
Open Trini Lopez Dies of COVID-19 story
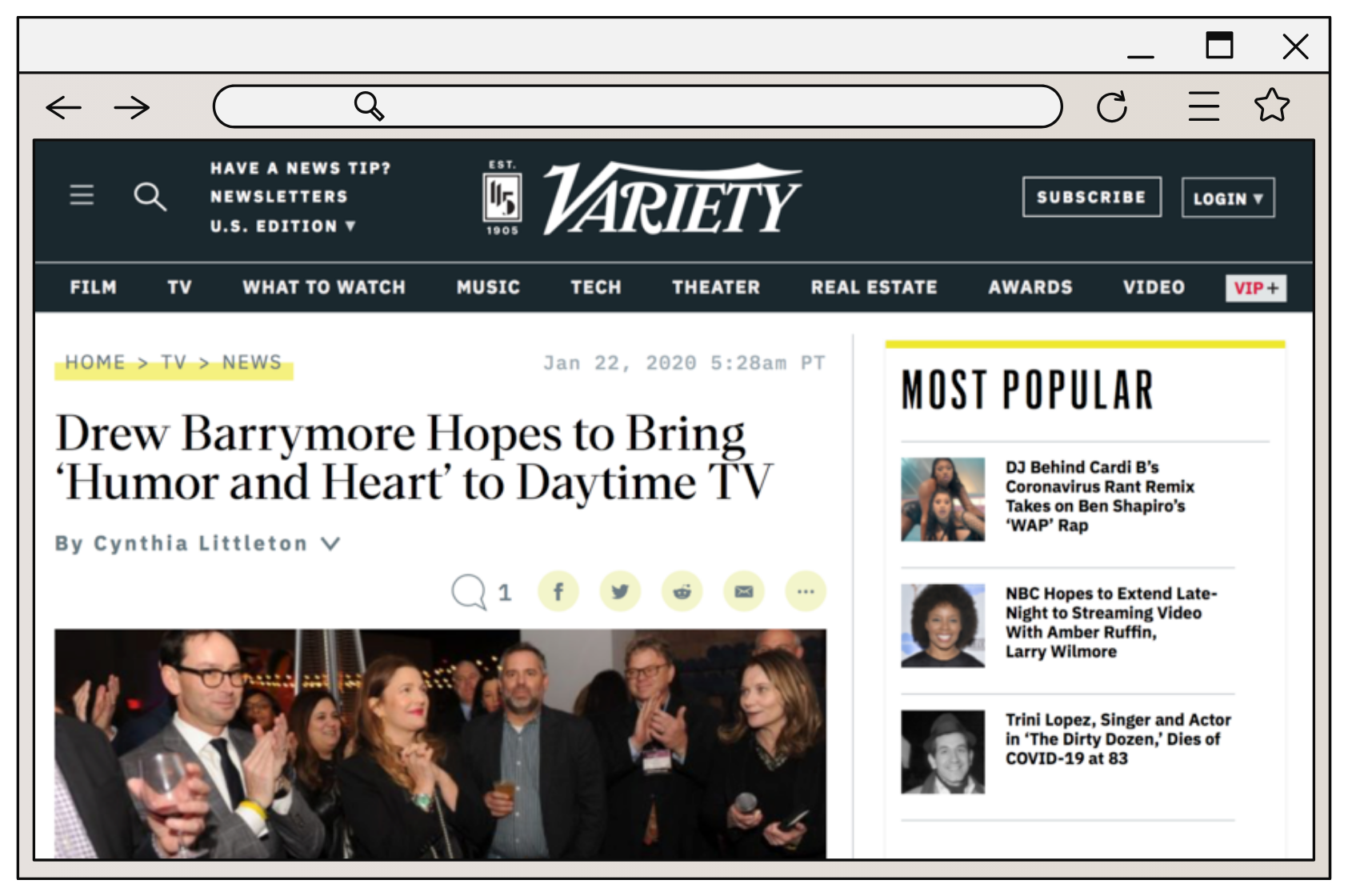pos(1118,739)
